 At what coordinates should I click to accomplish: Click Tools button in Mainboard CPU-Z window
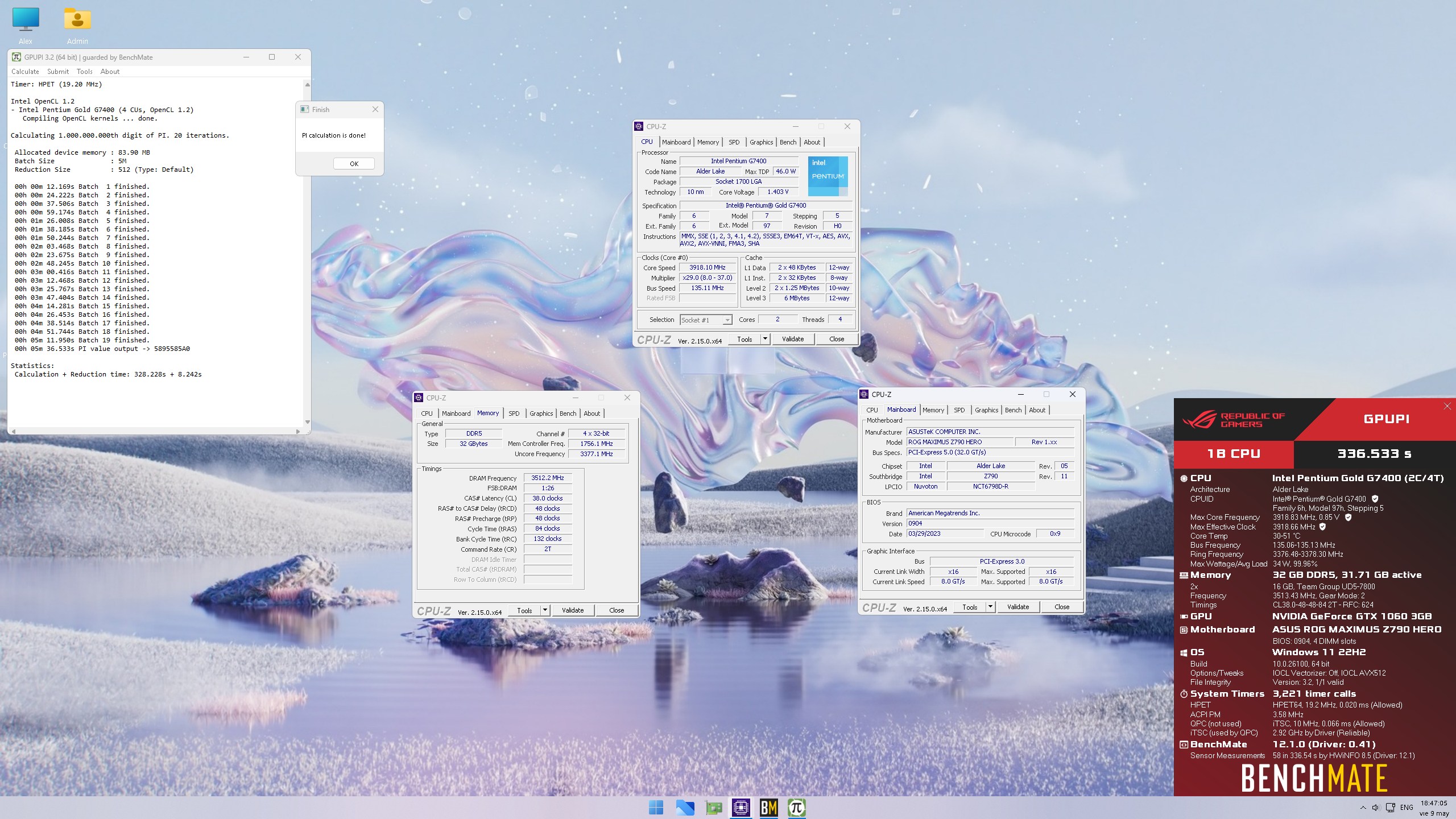click(x=970, y=607)
